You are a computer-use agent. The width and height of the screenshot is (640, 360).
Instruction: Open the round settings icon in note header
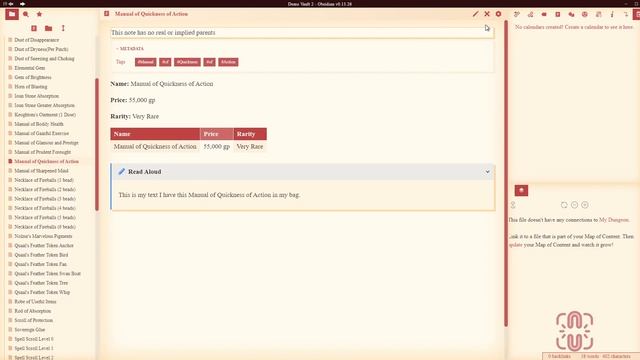click(x=498, y=14)
